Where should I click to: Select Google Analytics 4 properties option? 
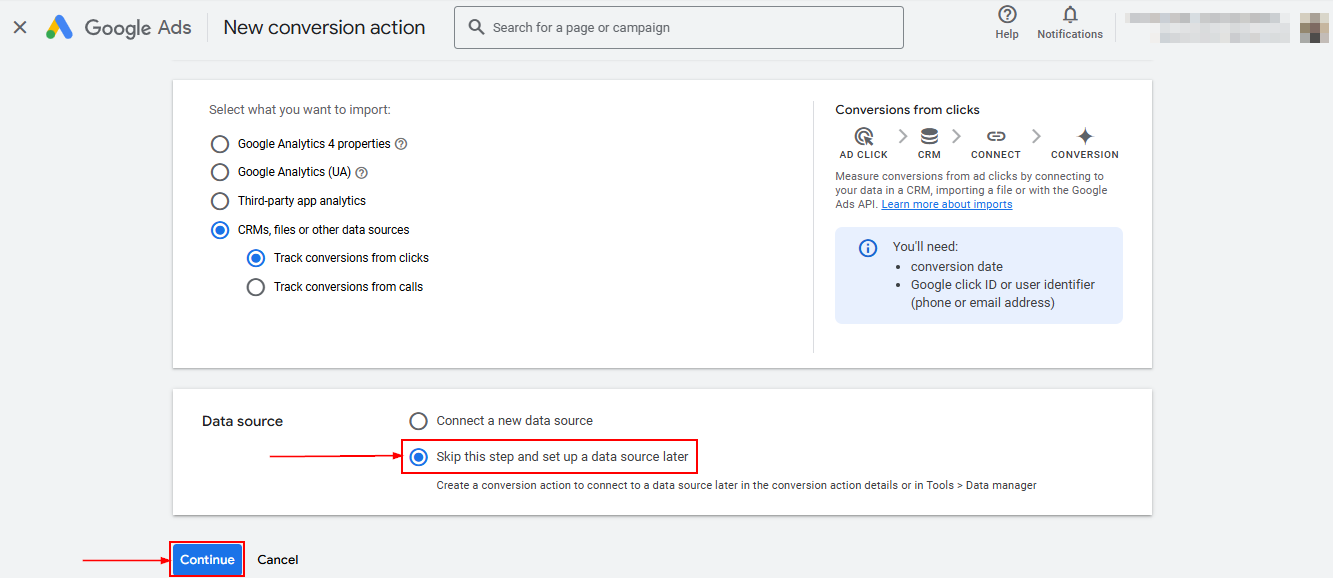pyautogui.click(x=220, y=144)
